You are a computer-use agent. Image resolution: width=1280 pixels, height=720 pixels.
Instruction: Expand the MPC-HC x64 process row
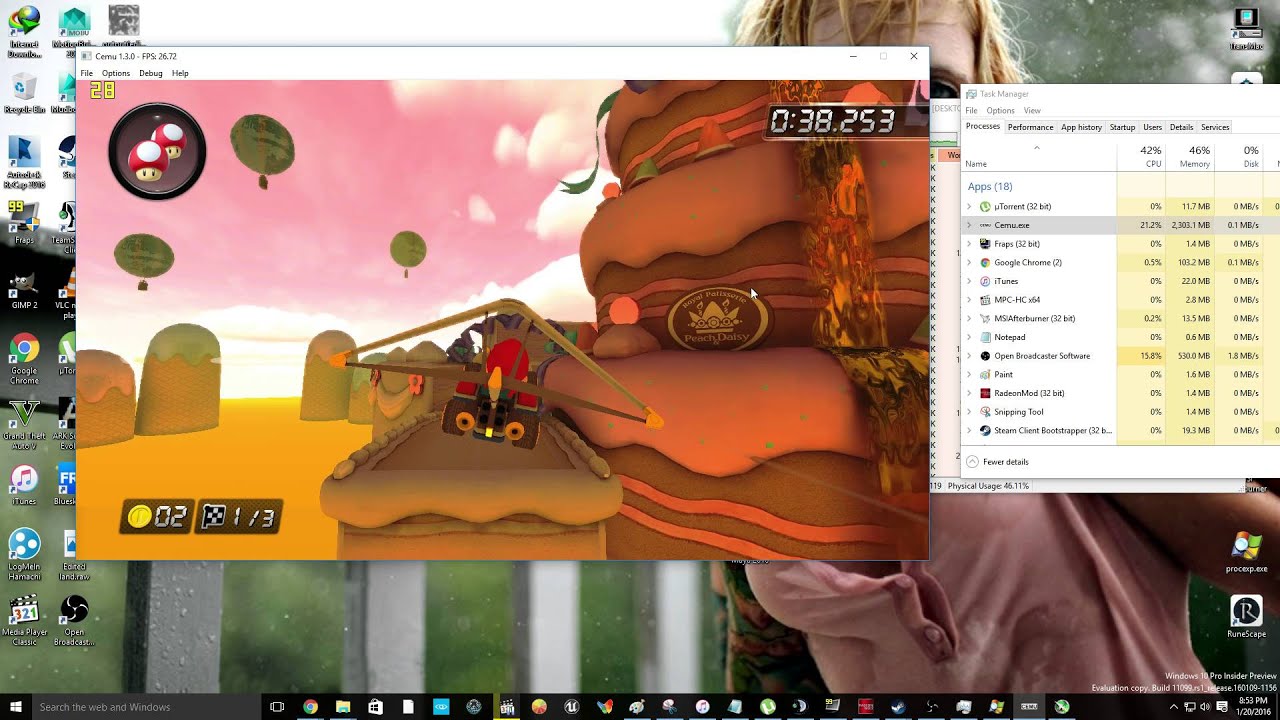(969, 300)
